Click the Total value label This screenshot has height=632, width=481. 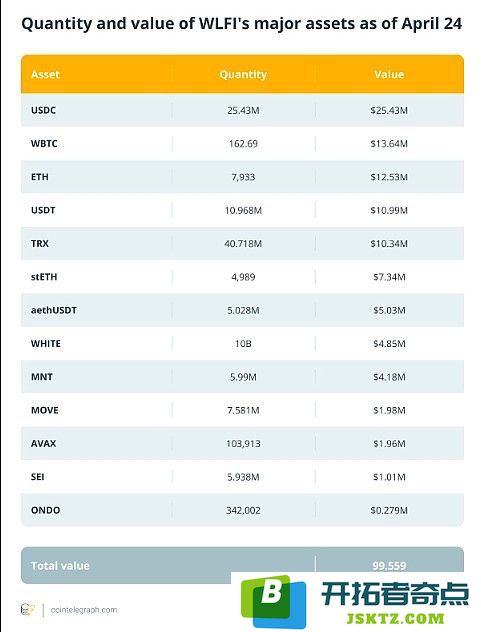tap(60, 565)
